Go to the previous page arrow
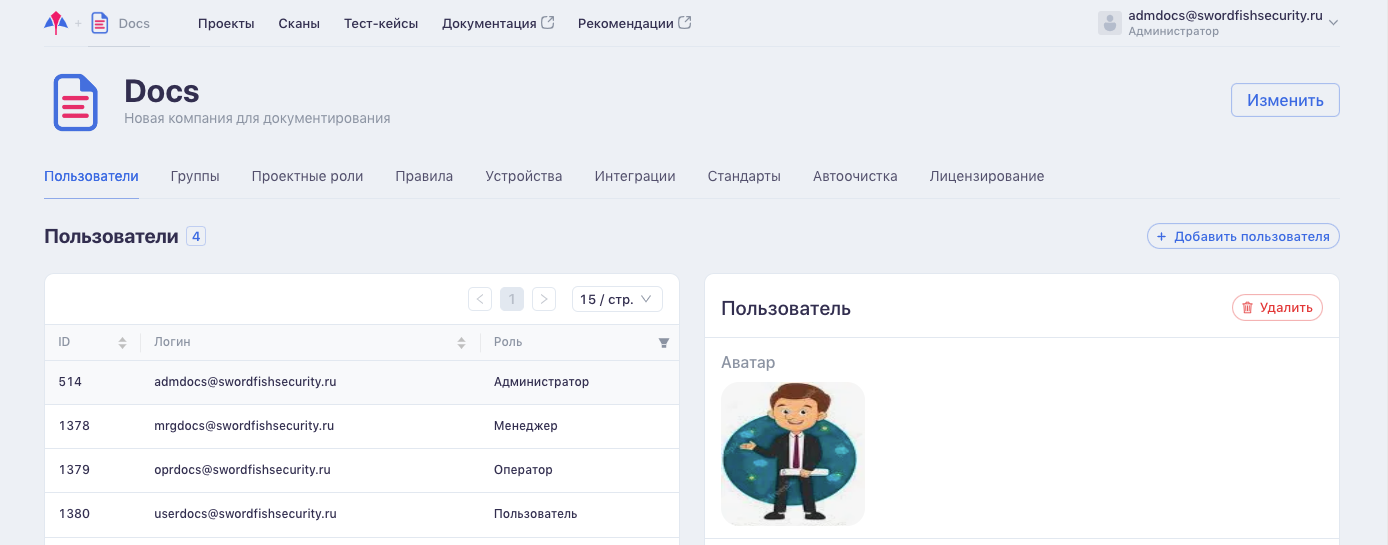 (x=480, y=299)
